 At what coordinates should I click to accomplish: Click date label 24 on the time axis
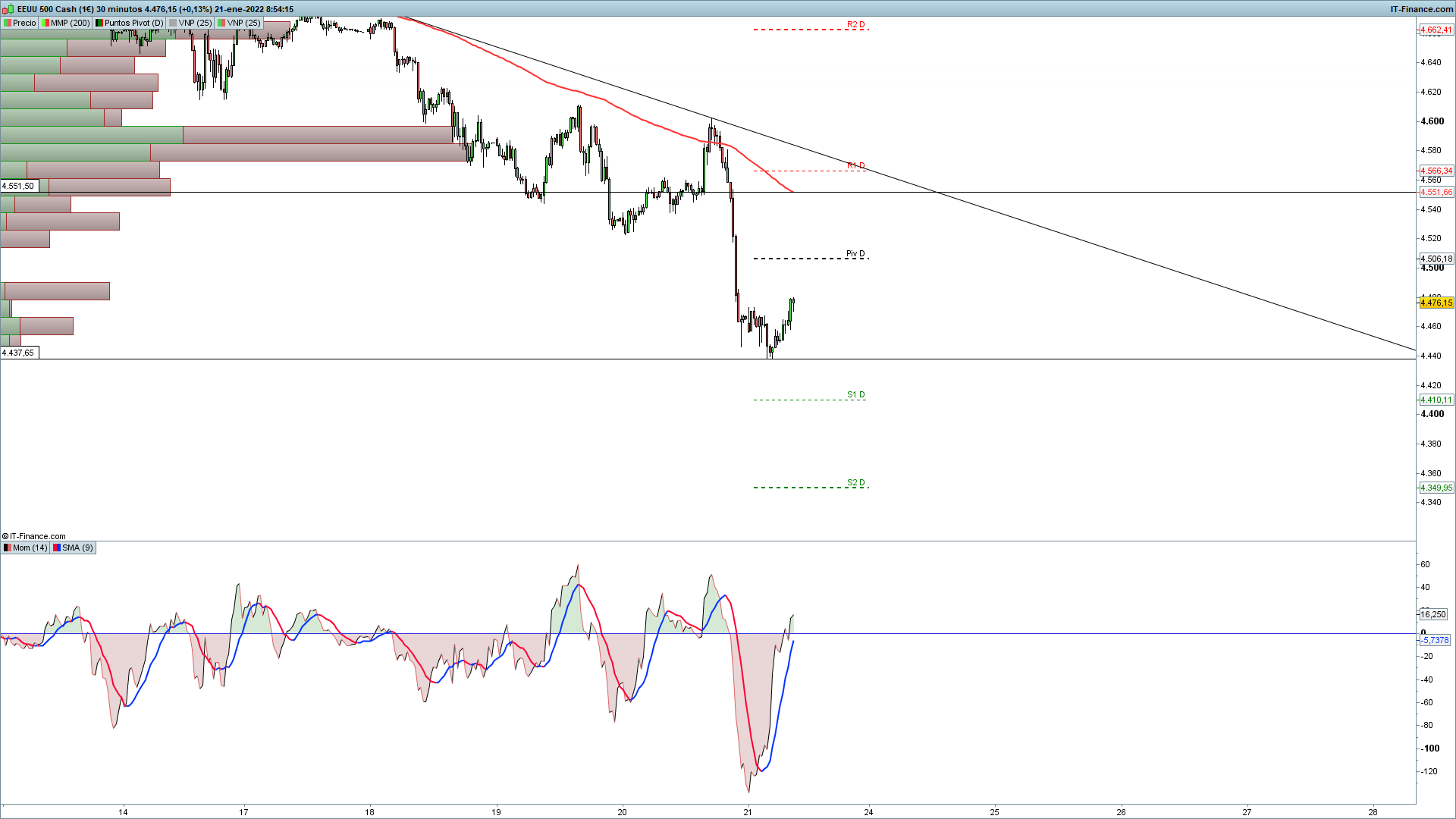868,812
